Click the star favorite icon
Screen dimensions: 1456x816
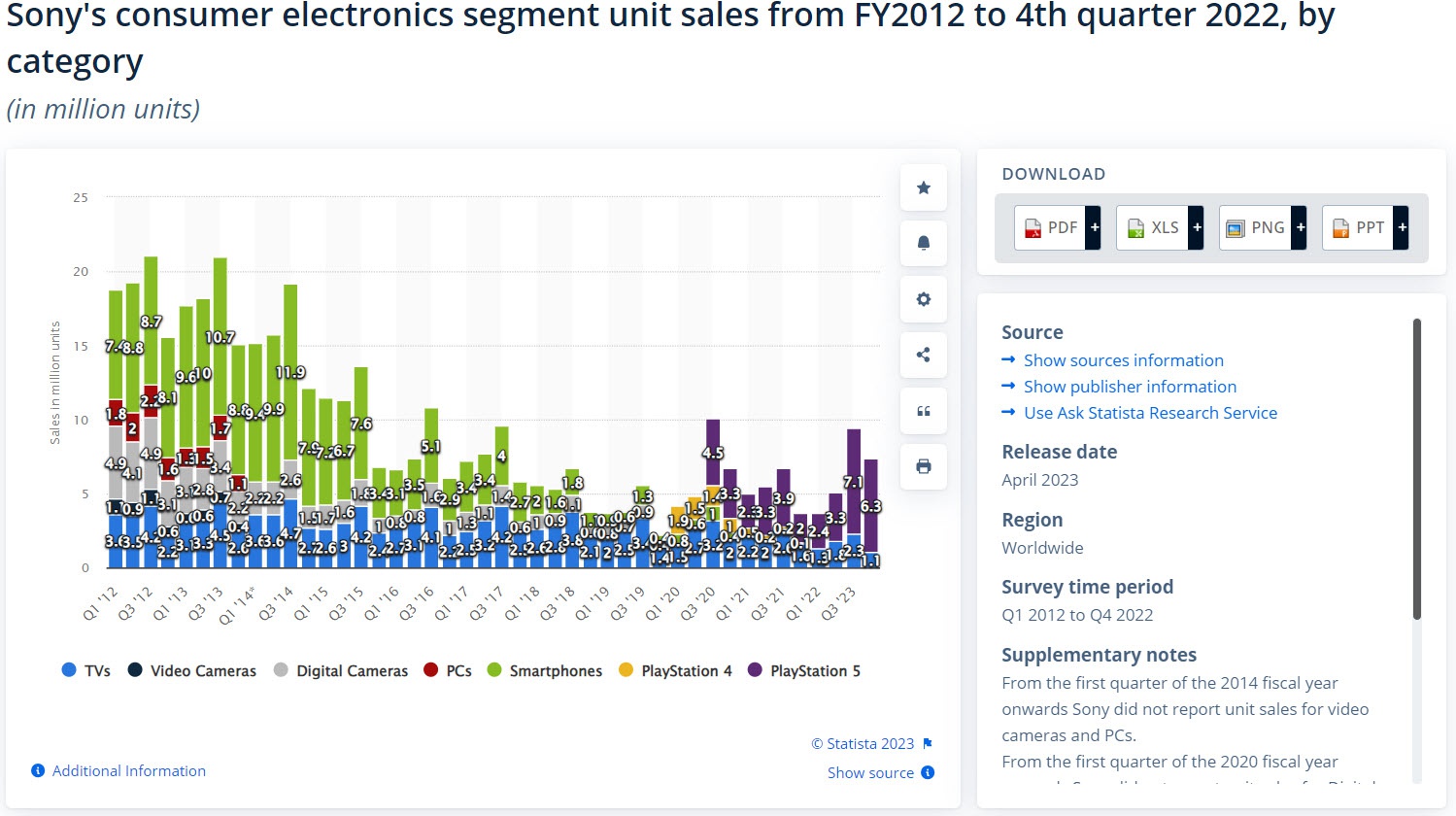tap(924, 188)
